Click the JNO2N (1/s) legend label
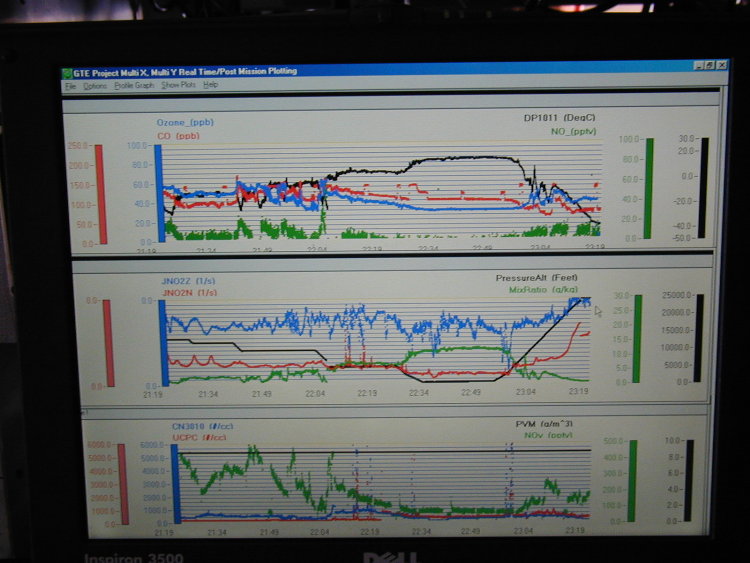 click(189, 293)
